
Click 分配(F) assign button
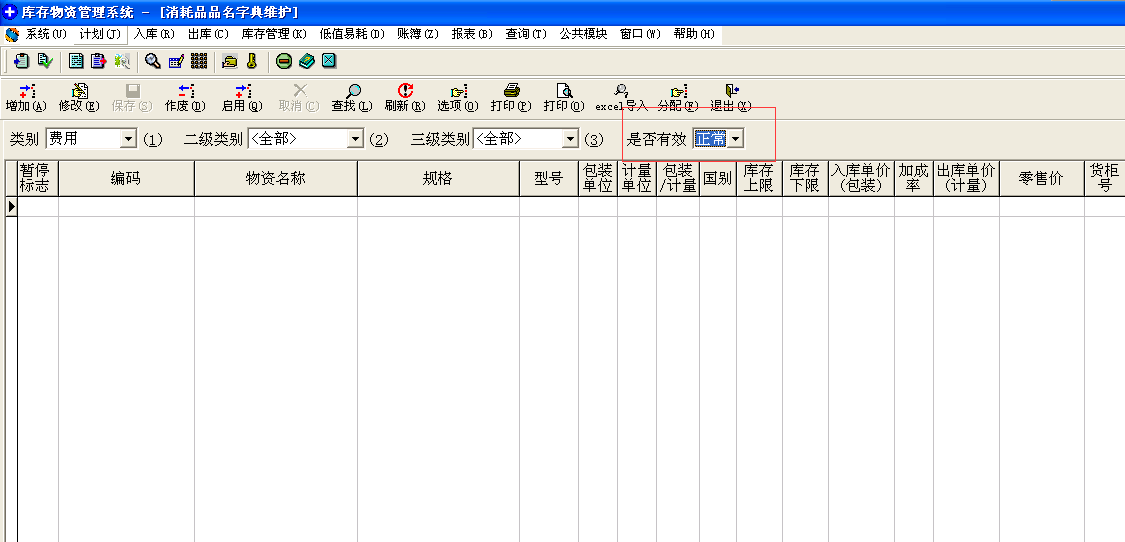[678, 98]
